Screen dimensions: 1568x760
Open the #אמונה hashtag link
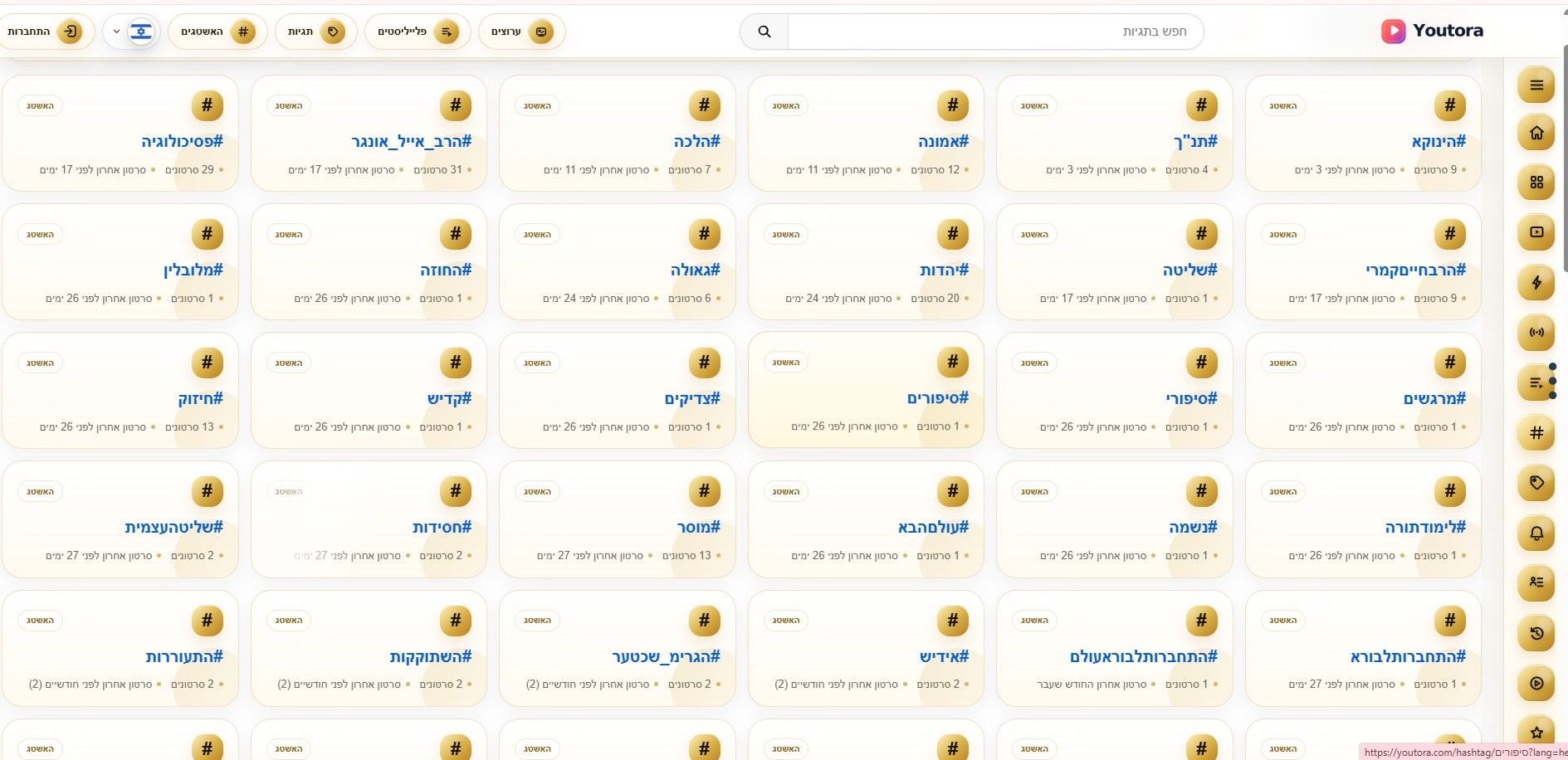943,142
